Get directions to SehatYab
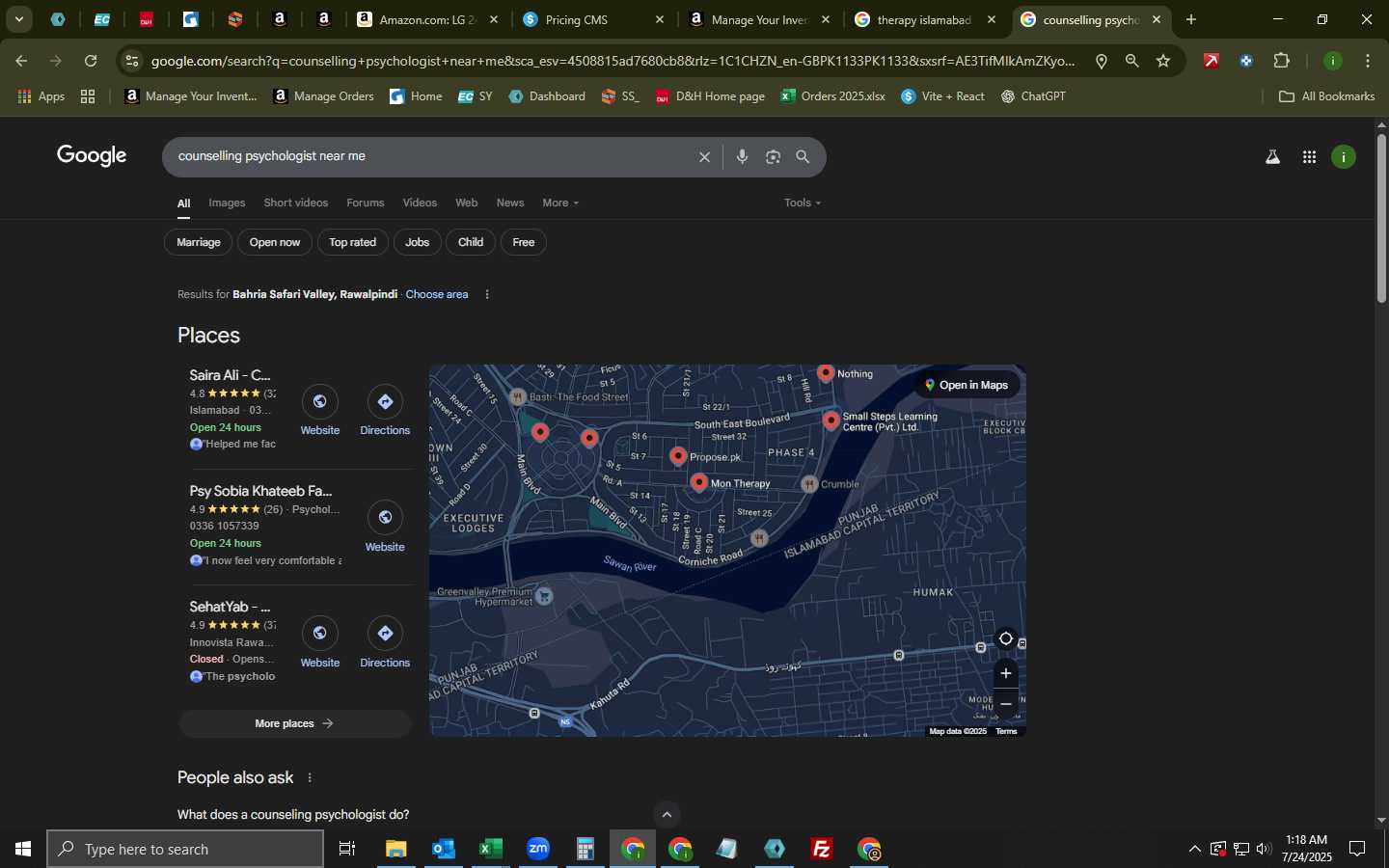 click(x=385, y=634)
